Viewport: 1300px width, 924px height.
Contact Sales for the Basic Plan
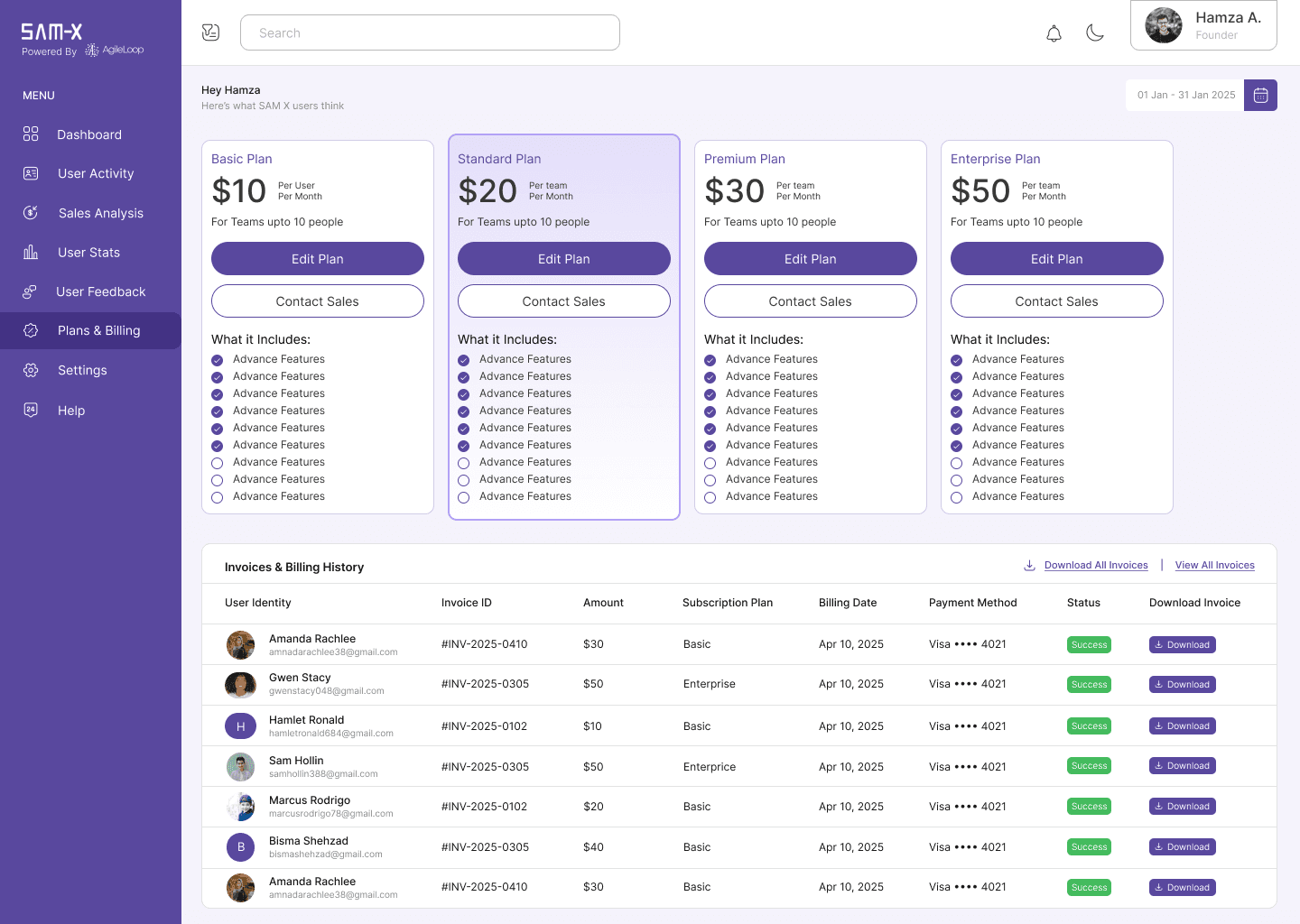[x=318, y=301]
